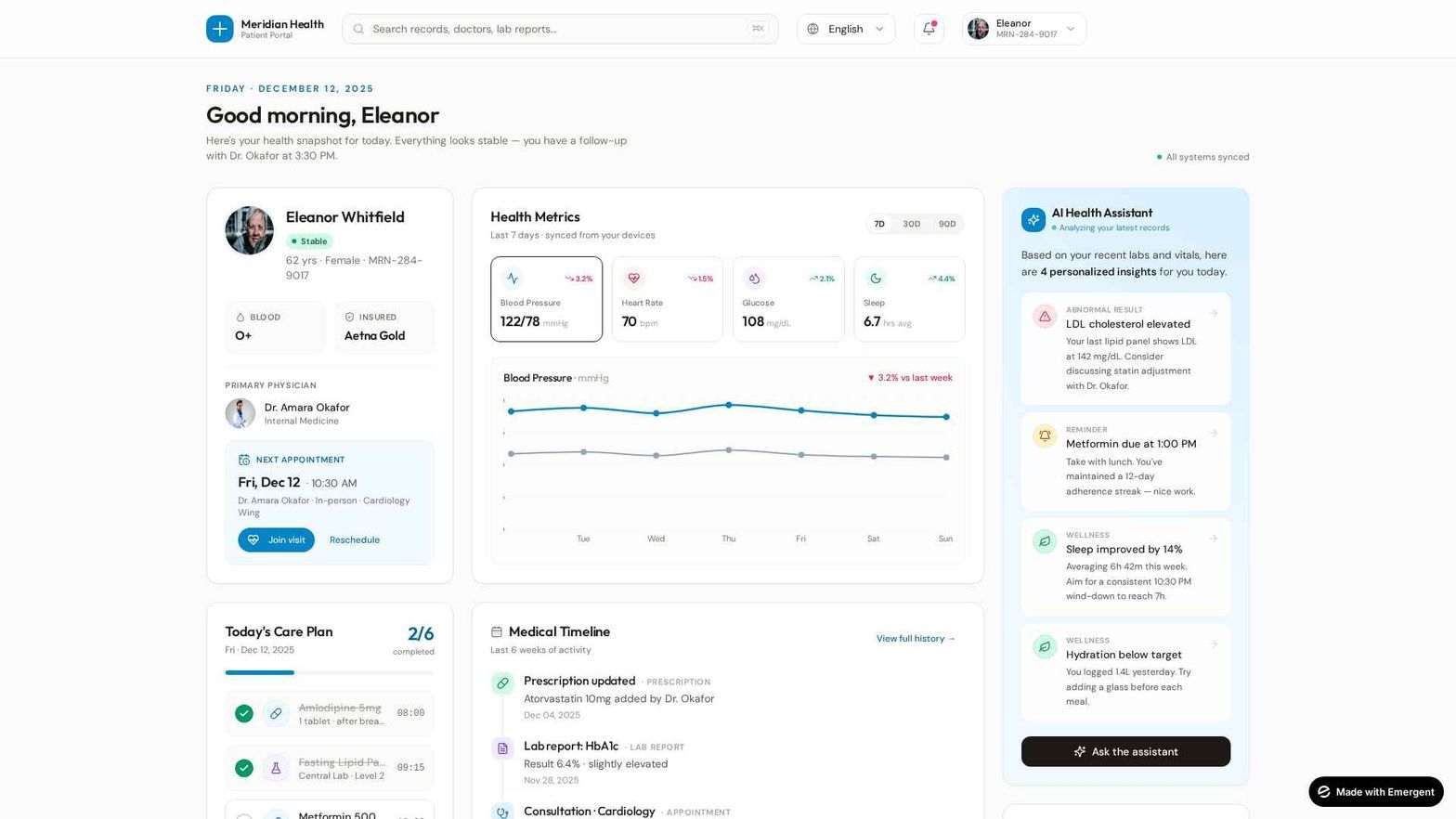Viewport: 1456px width, 819px height.
Task: Uncheck the completed Fasting Lipid Panel task
Action: pyautogui.click(x=244, y=768)
